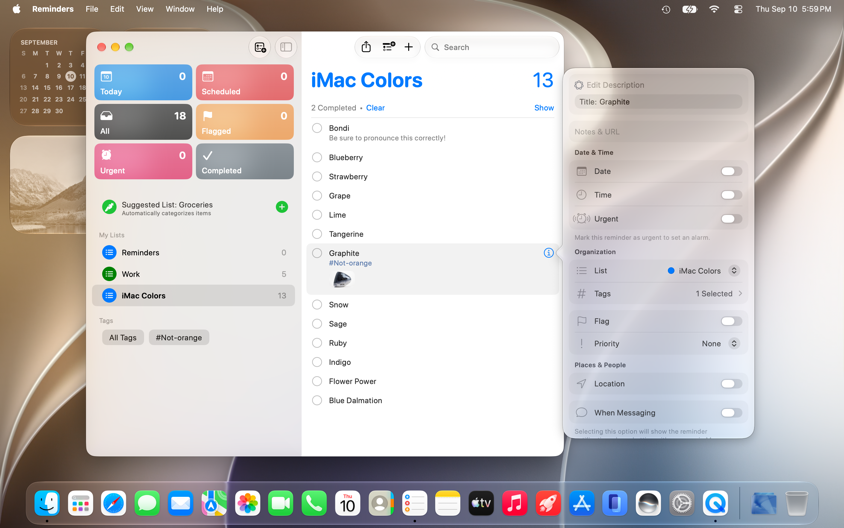Click Clear completed link
Image resolution: width=844 pixels, height=528 pixels.
coord(375,108)
